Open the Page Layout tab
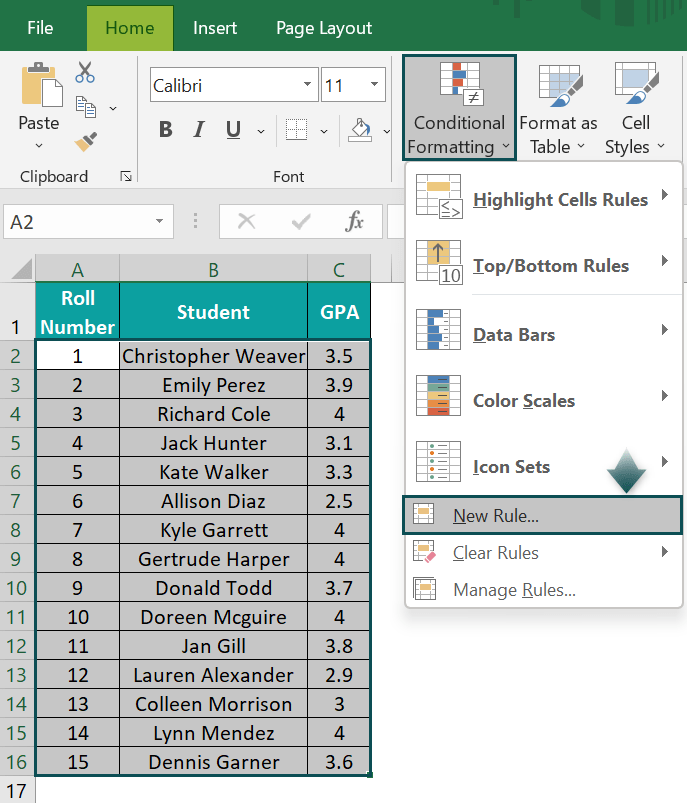 point(323,28)
